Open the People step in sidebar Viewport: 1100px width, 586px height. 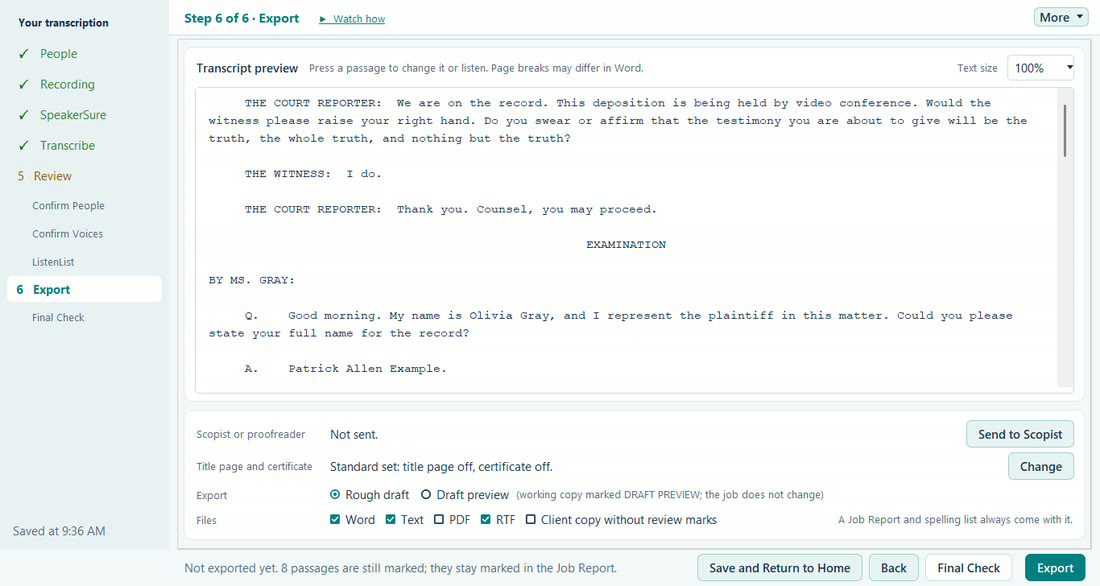point(58,53)
